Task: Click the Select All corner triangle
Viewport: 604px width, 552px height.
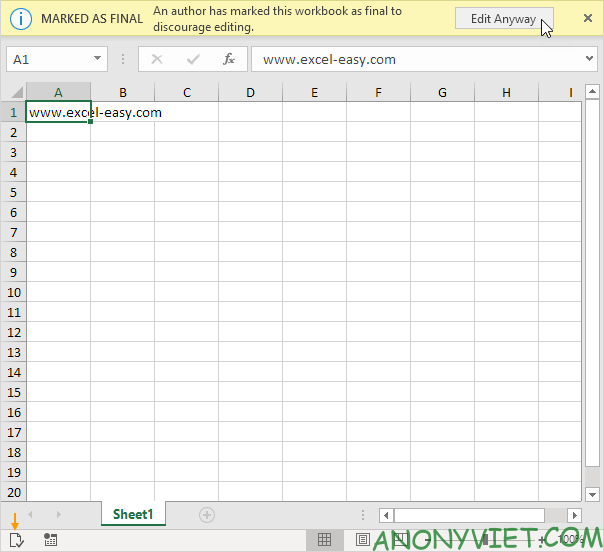Action: (x=14, y=93)
